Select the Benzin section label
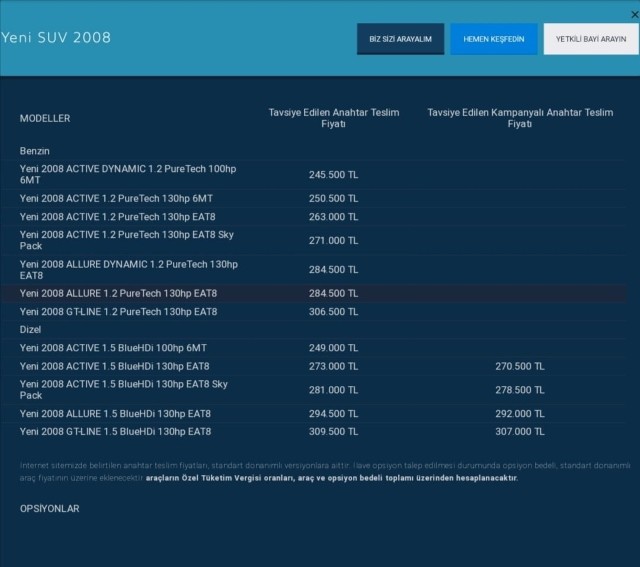This screenshot has height=567, width=640. click(35, 151)
